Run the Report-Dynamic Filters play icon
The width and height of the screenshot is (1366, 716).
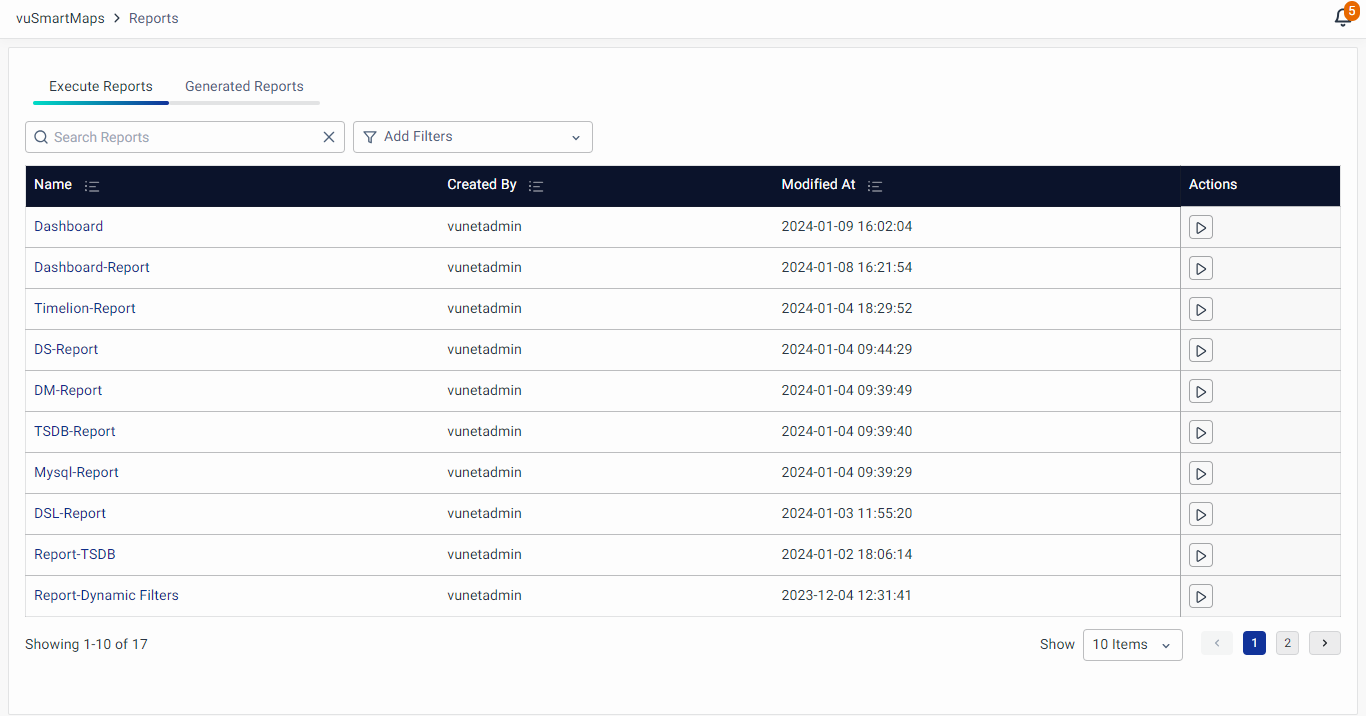click(x=1201, y=597)
